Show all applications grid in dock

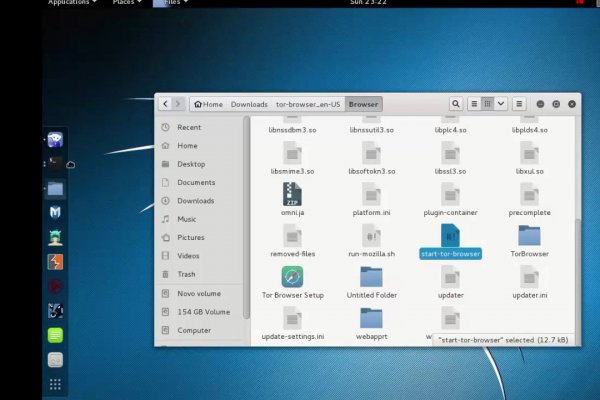56,384
